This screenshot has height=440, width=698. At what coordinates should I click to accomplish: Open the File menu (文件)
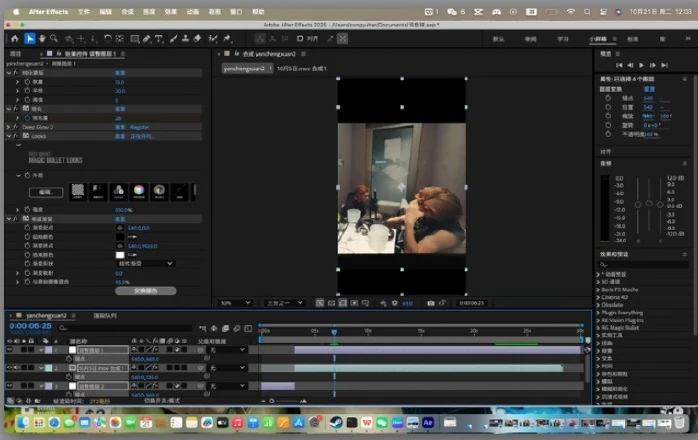[84, 12]
